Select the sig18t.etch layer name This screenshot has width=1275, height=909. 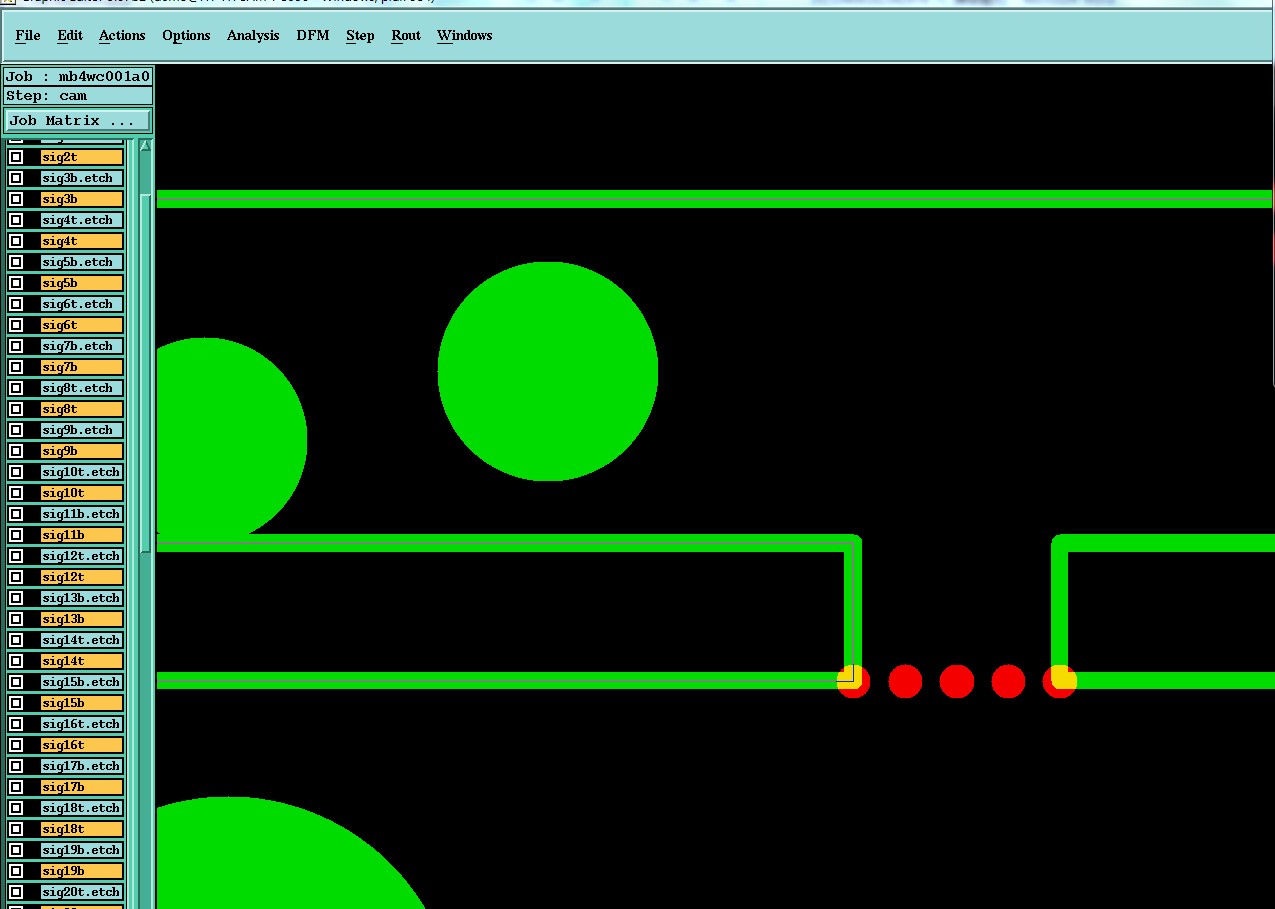[82, 808]
